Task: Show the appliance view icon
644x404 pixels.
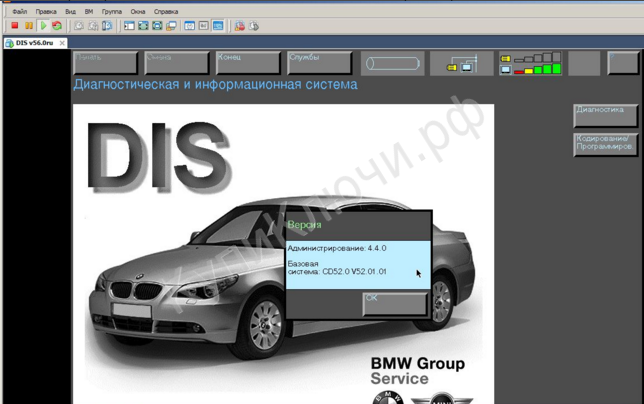Action: tap(204, 26)
